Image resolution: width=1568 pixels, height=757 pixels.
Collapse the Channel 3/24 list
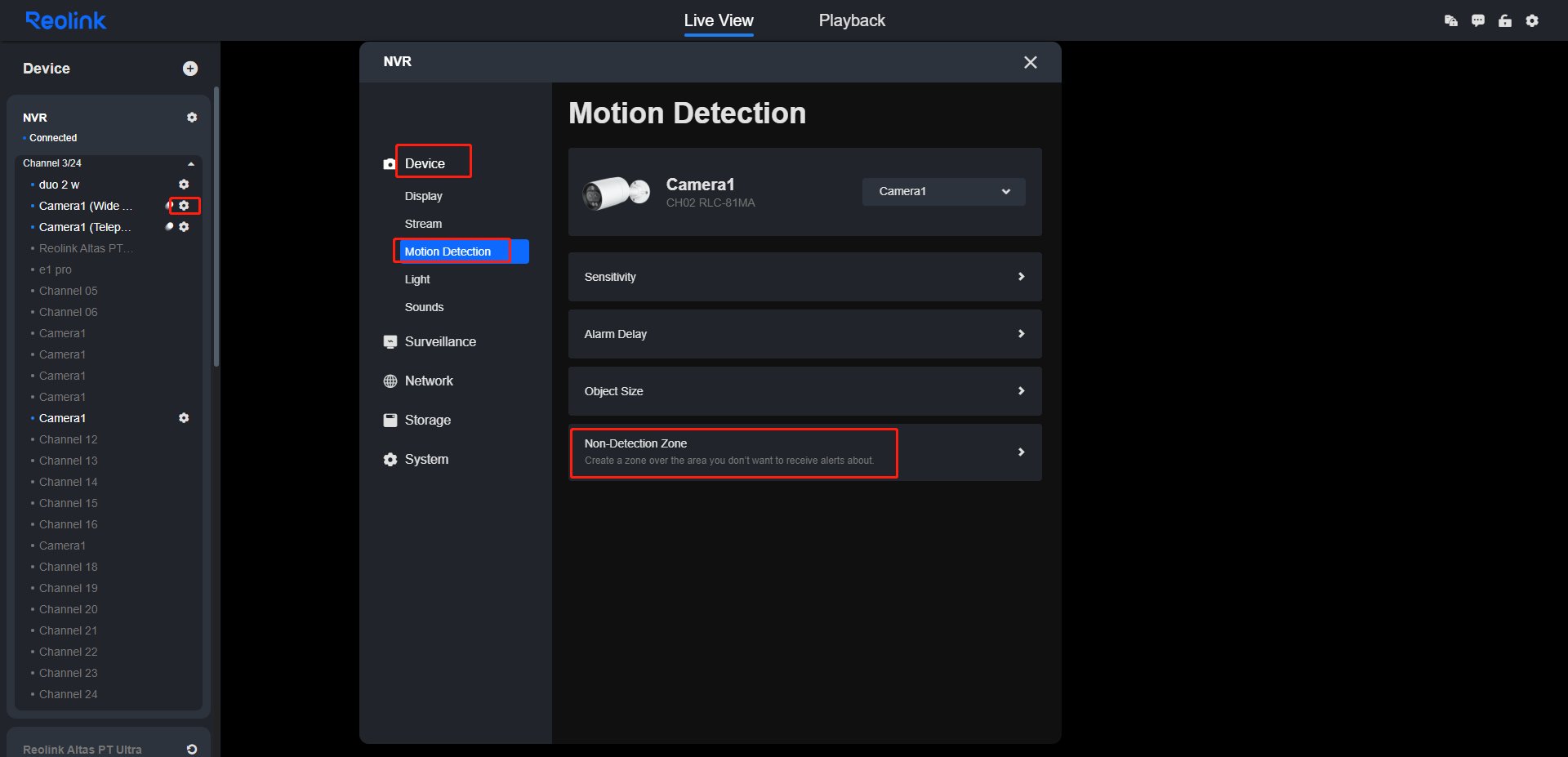click(191, 164)
